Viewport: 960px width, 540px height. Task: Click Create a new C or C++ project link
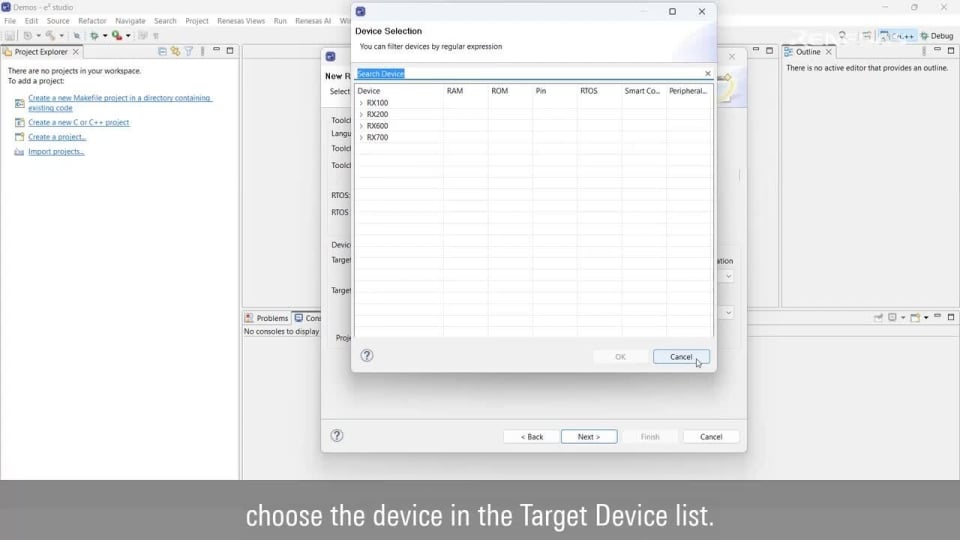point(78,122)
